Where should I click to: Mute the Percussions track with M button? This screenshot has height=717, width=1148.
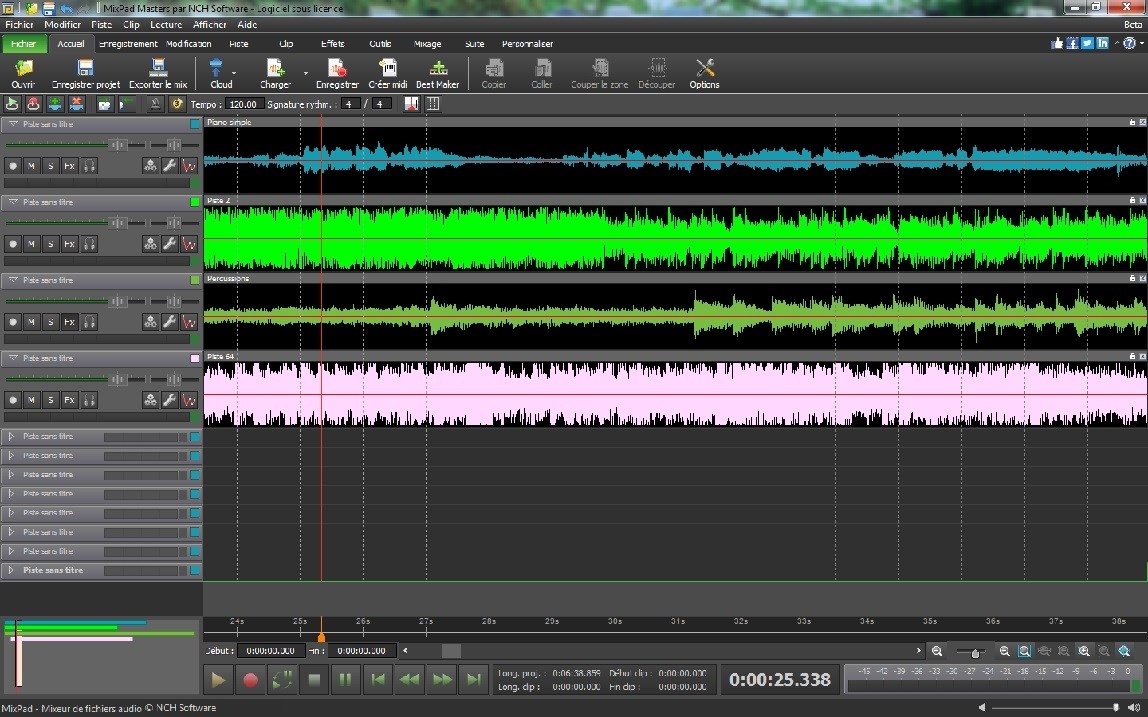[32, 322]
